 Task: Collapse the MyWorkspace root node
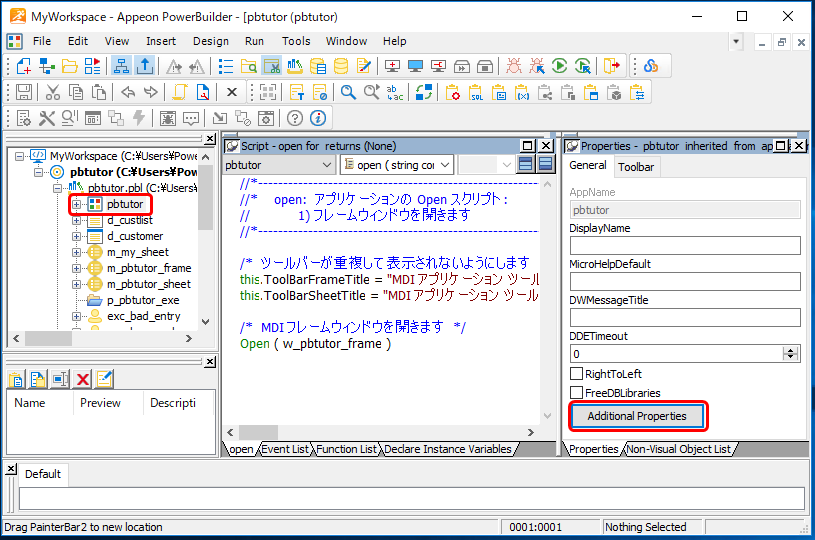[19, 156]
